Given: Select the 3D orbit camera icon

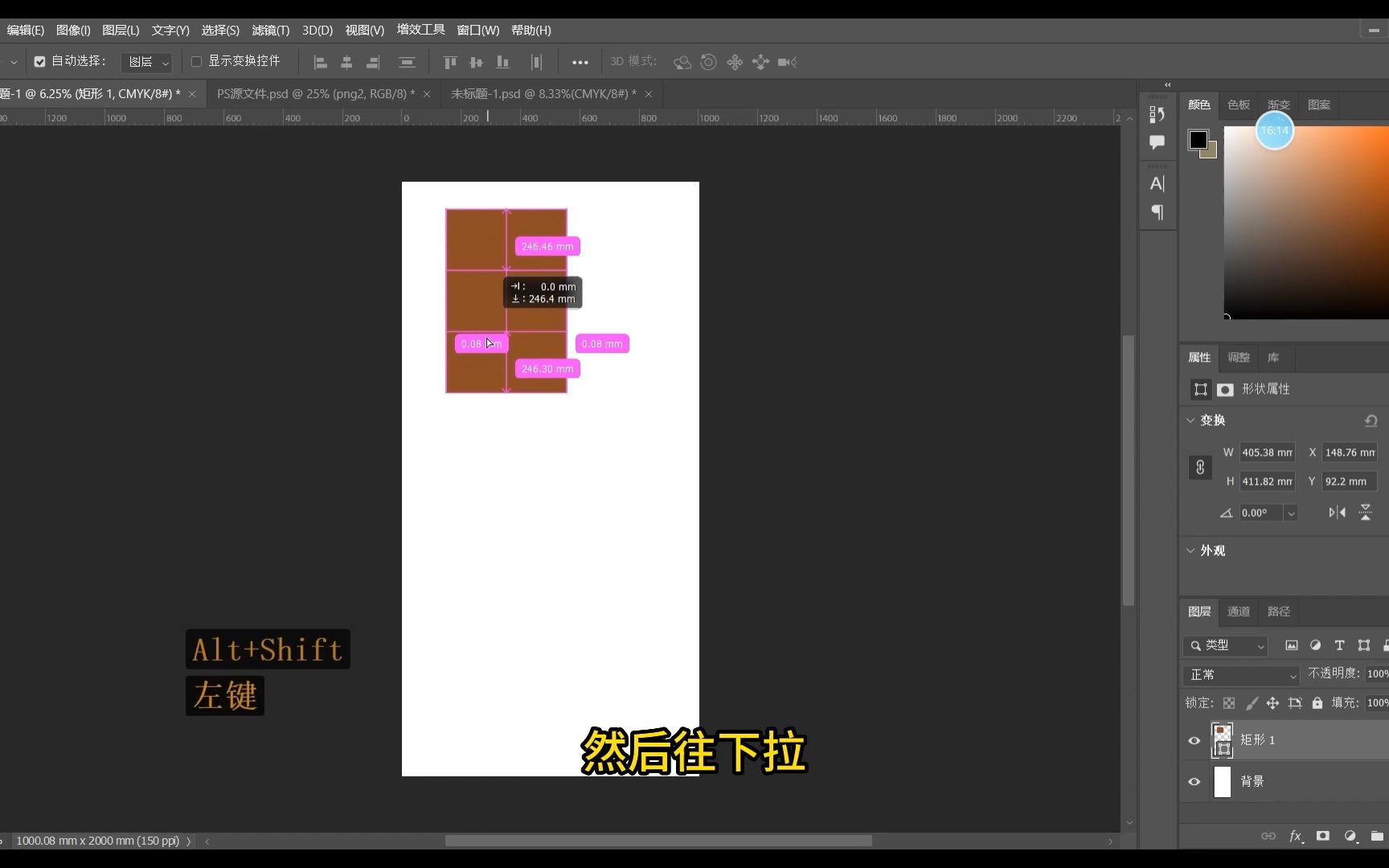Looking at the screenshot, I should pyautogui.click(x=682, y=62).
